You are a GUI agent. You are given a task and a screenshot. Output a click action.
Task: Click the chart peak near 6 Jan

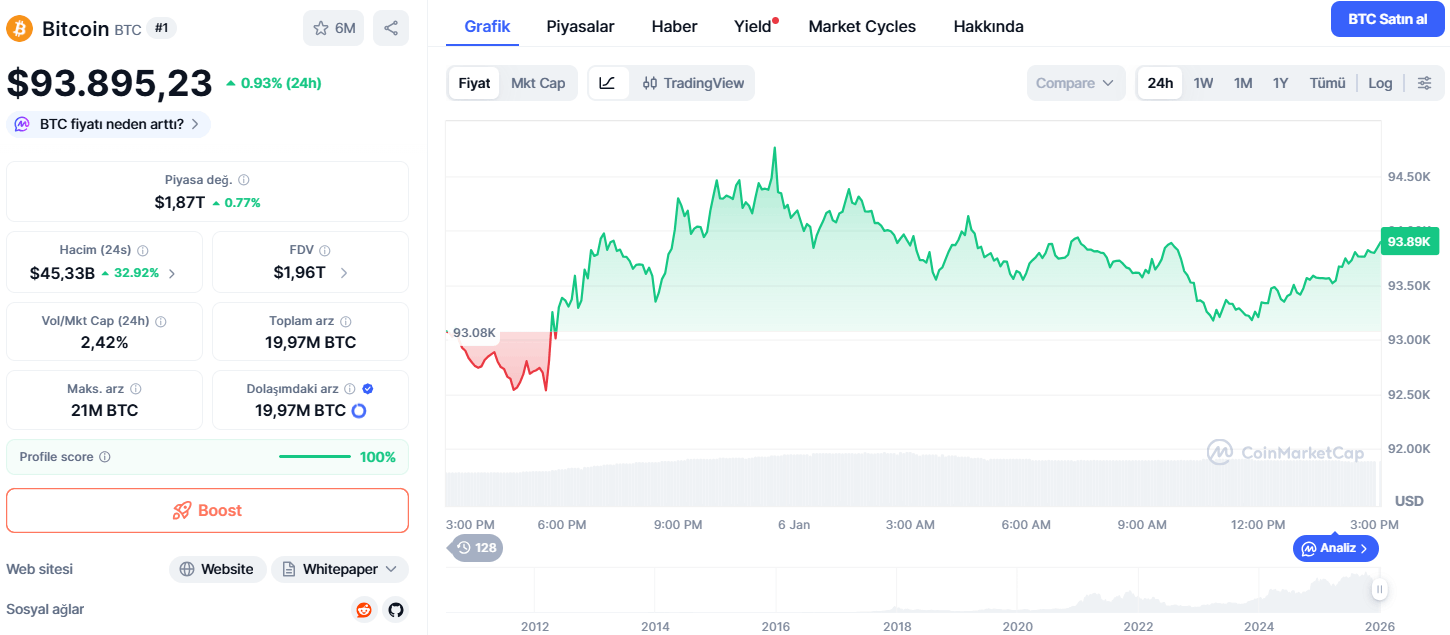point(774,148)
